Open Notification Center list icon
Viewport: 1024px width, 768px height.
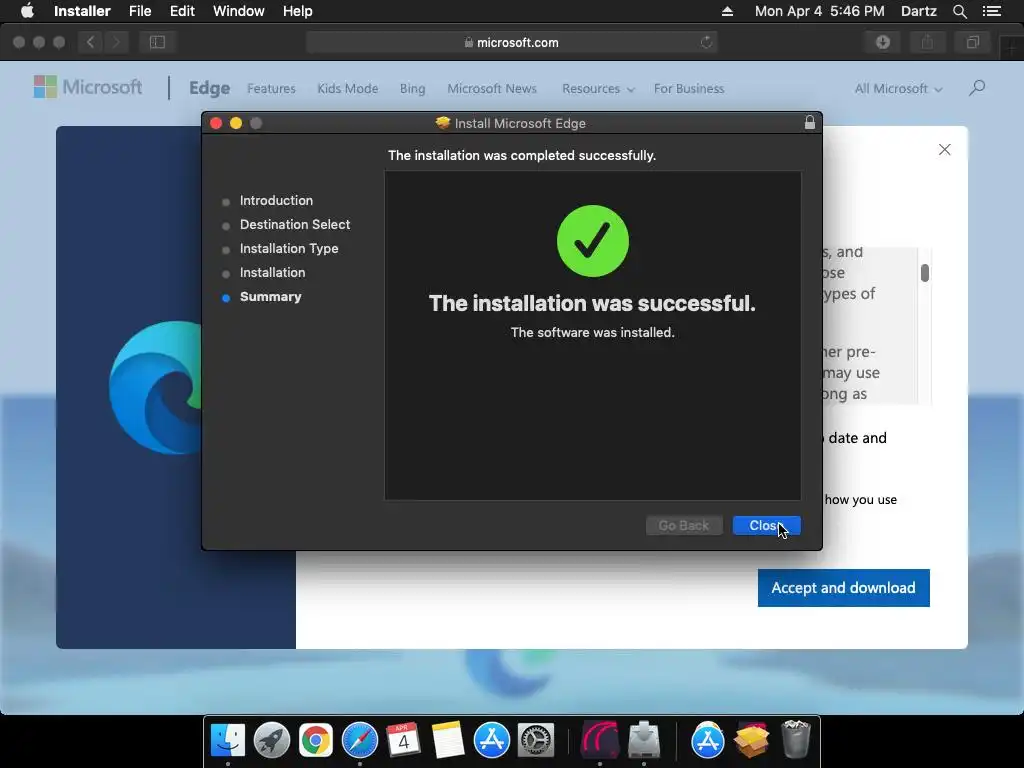point(992,11)
